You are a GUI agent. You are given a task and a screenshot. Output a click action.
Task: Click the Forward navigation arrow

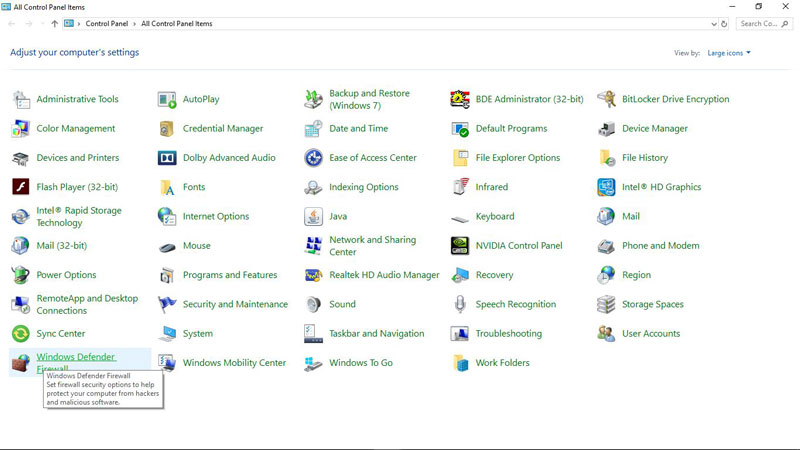tap(29, 24)
